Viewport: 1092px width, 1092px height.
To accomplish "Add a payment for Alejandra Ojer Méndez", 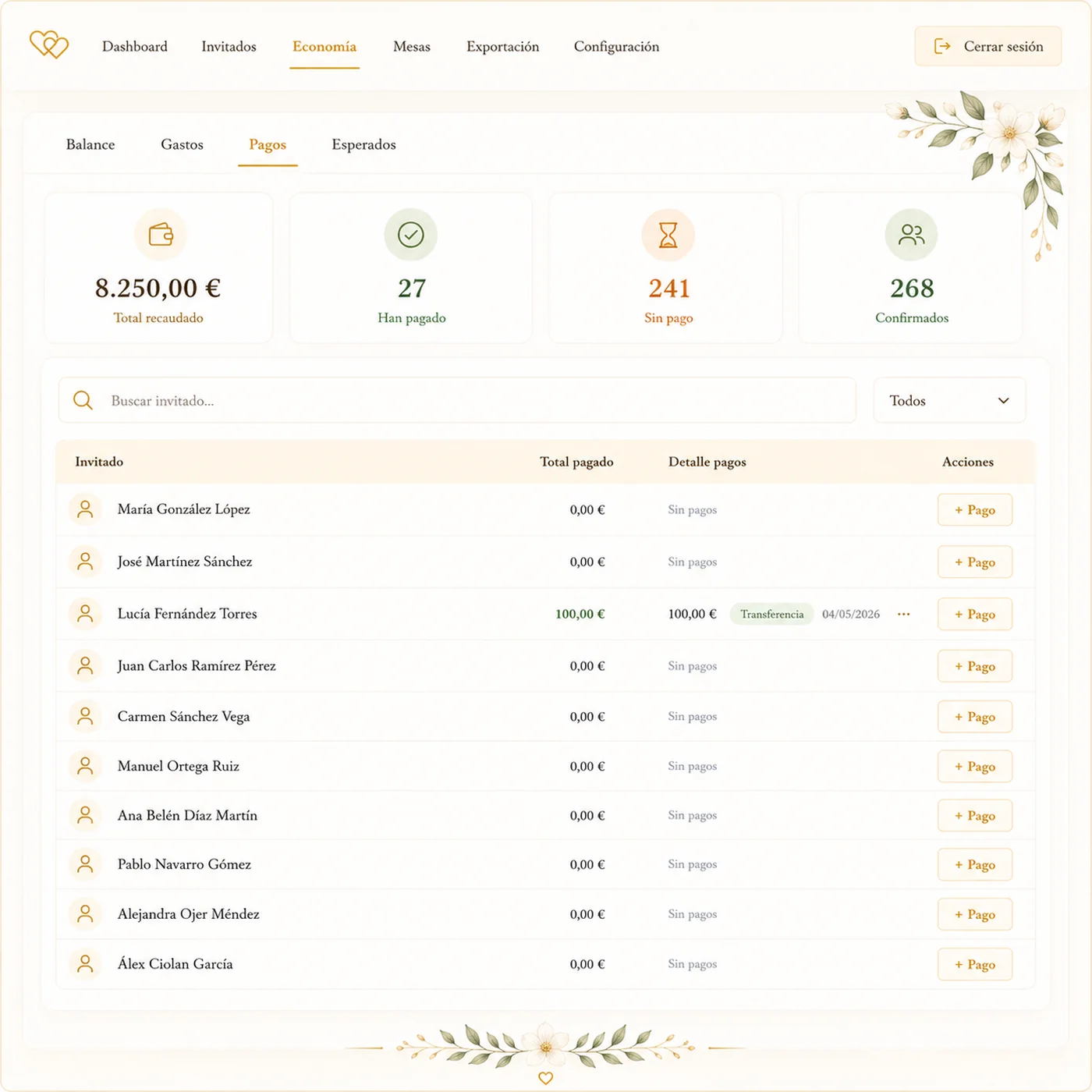I will click(975, 914).
